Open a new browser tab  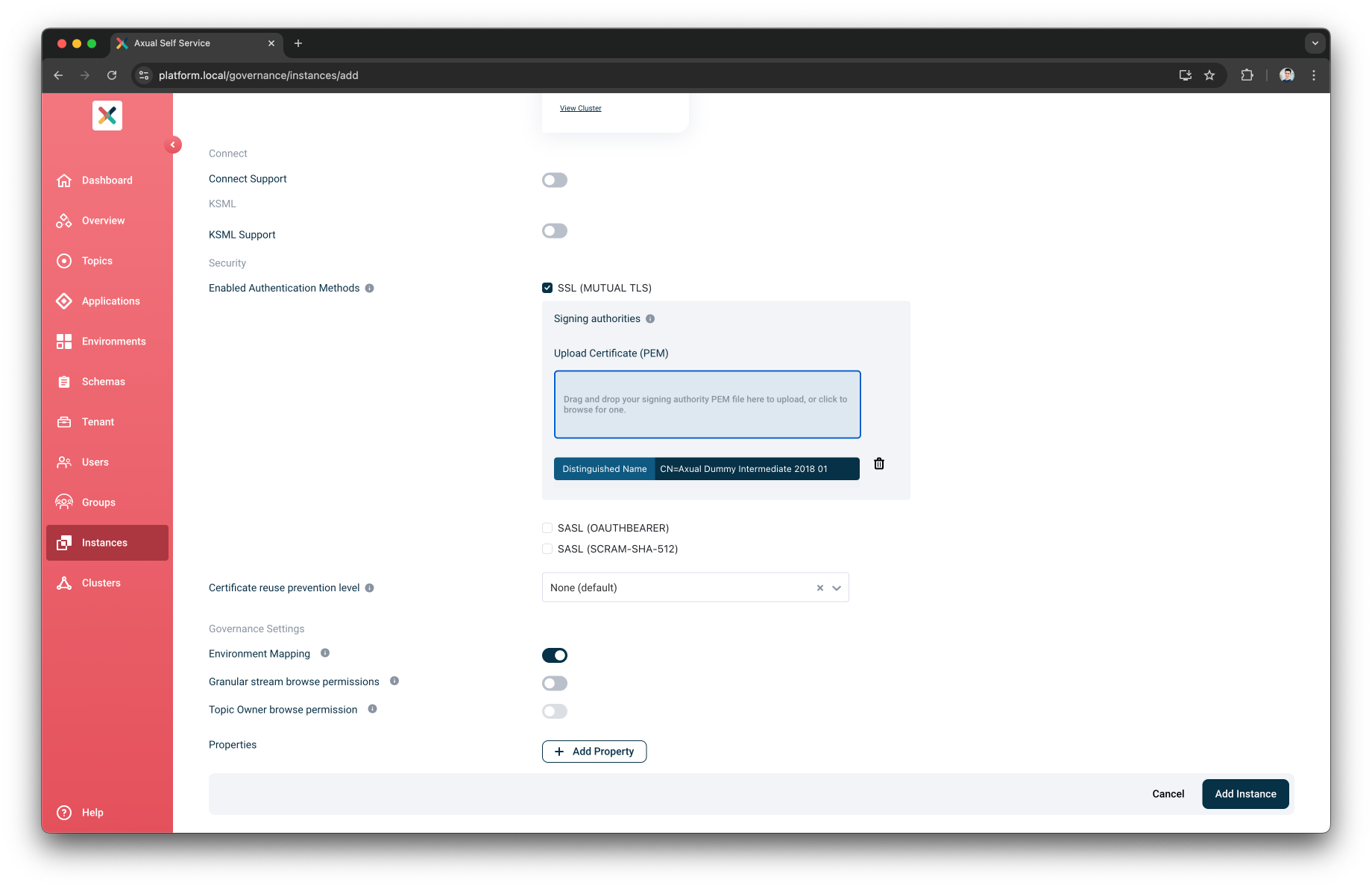point(298,43)
